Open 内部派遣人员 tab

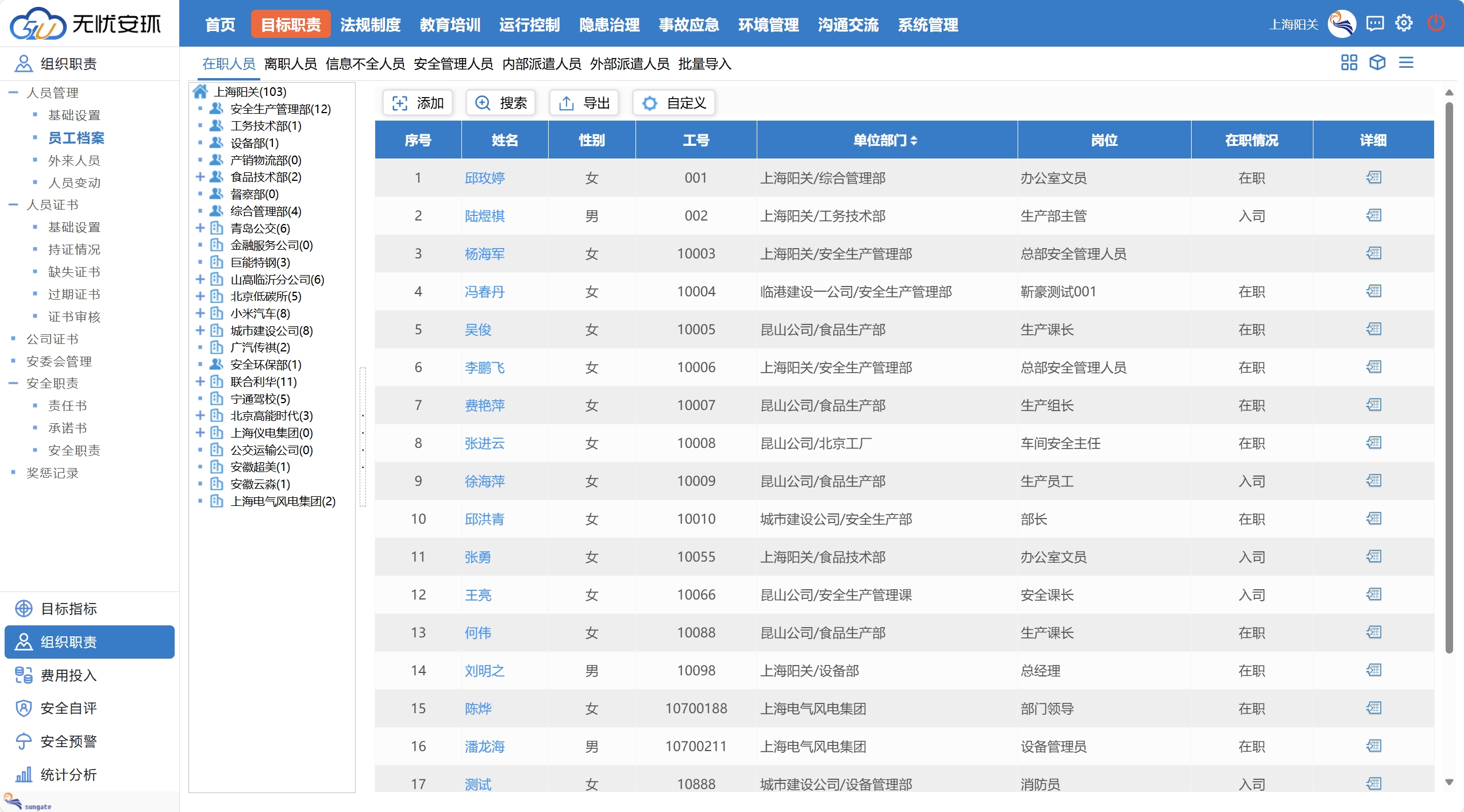[x=542, y=64]
